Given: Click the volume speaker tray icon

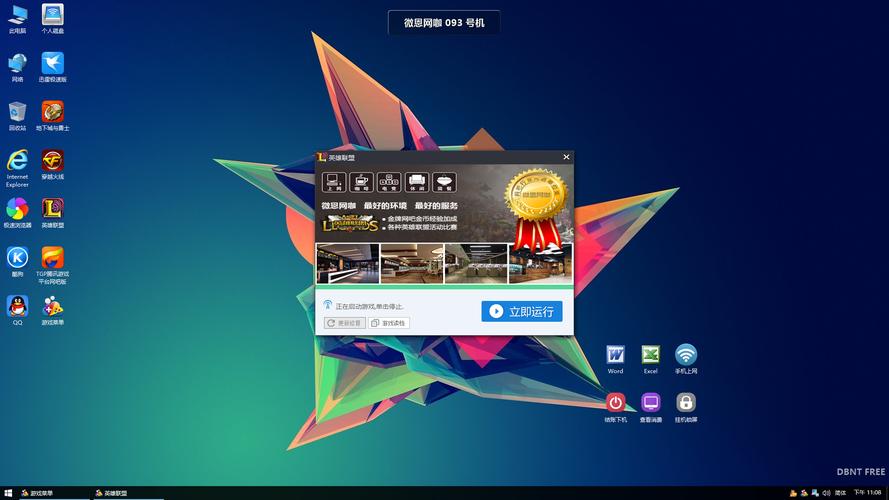Looking at the screenshot, I should (x=826, y=493).
